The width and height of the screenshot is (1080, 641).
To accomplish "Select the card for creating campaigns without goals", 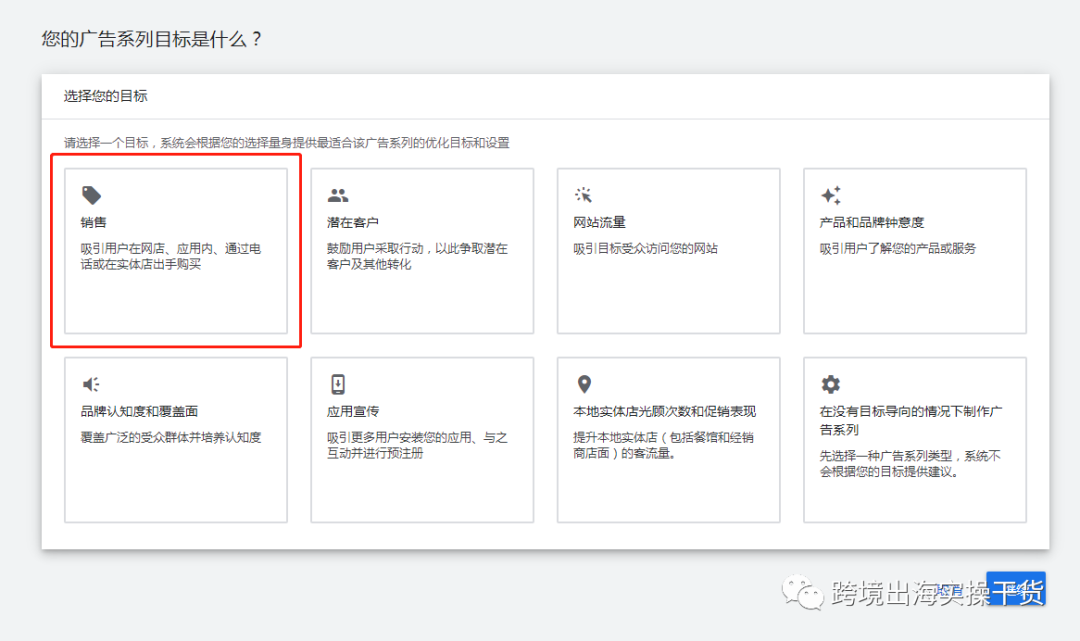I will [913, 438].
